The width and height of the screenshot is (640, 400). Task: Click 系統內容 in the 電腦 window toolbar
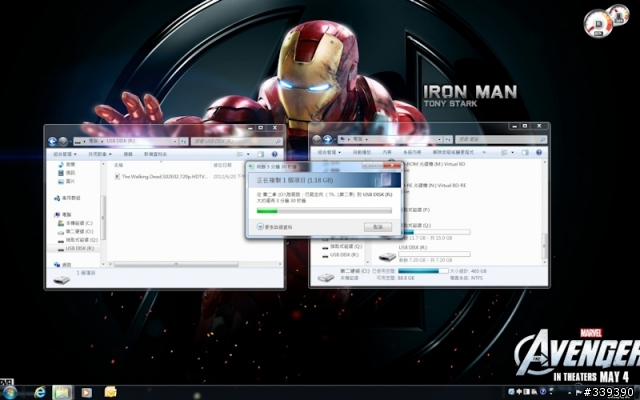coord(412,152)
